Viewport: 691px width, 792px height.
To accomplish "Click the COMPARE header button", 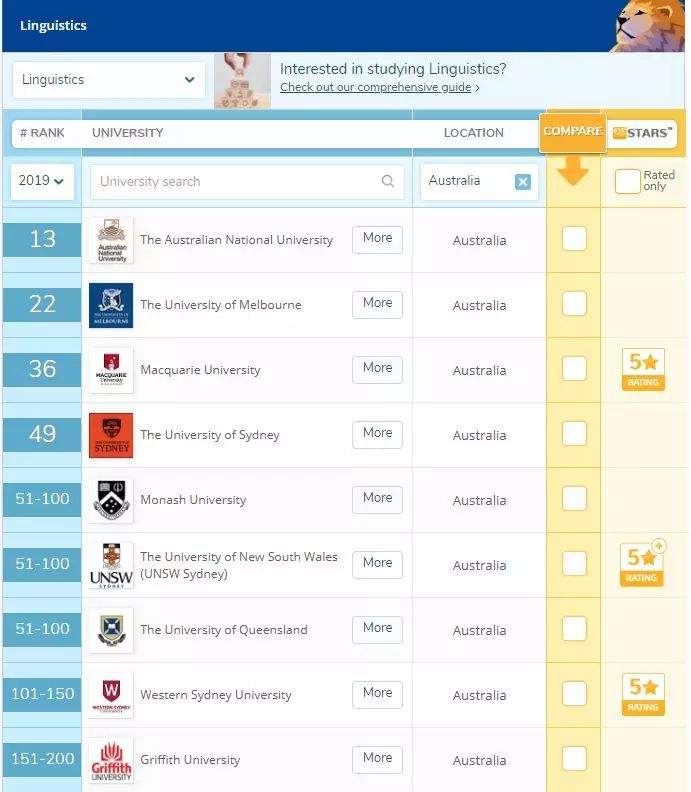I will coord(573,132).
